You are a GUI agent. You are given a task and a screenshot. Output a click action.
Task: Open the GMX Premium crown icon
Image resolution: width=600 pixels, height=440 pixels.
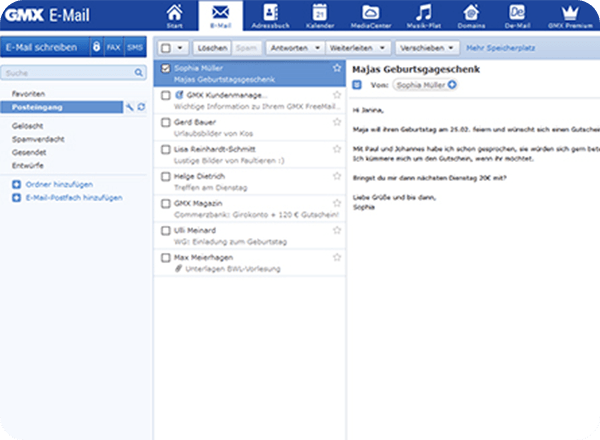(x=570, y=15)
